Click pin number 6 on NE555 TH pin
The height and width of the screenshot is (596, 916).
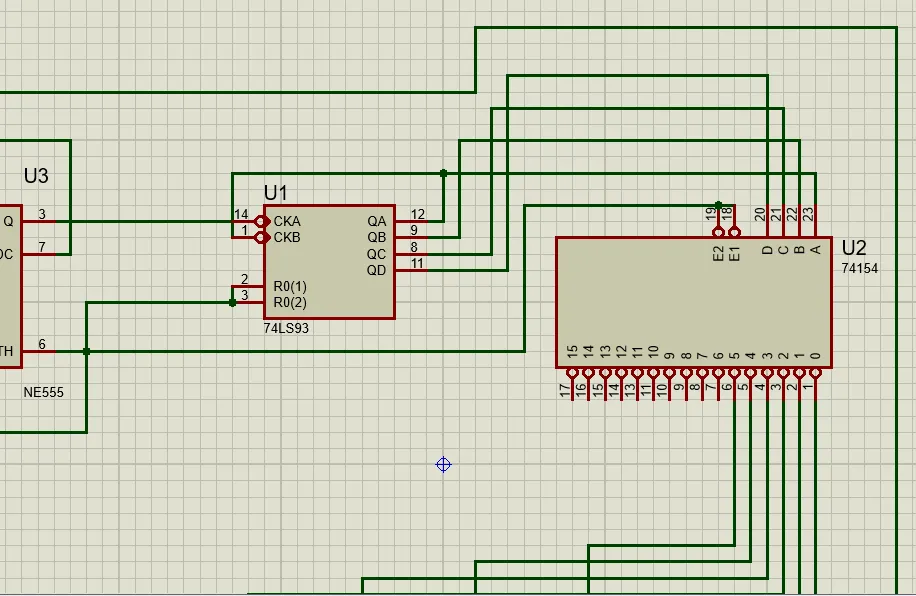click(x=42, y=345)
